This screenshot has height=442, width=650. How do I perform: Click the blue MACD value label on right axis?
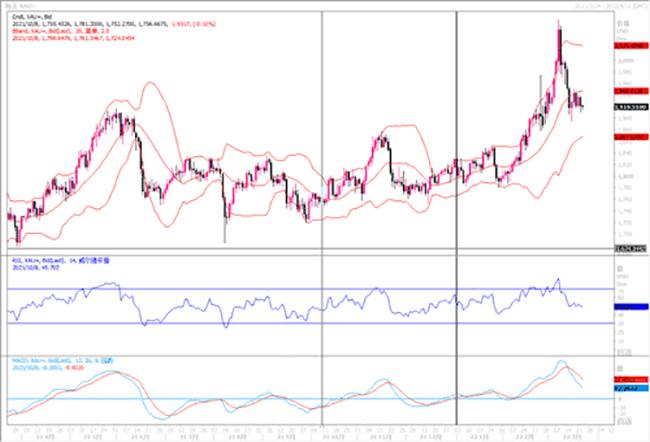(628, 389)
